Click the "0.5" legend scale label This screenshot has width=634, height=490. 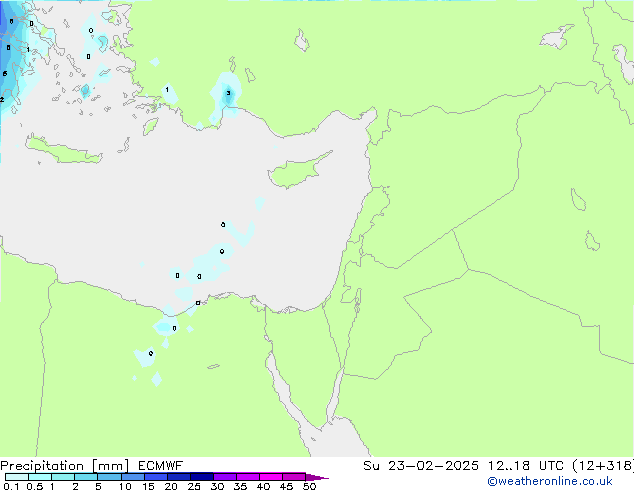[34, 486]
